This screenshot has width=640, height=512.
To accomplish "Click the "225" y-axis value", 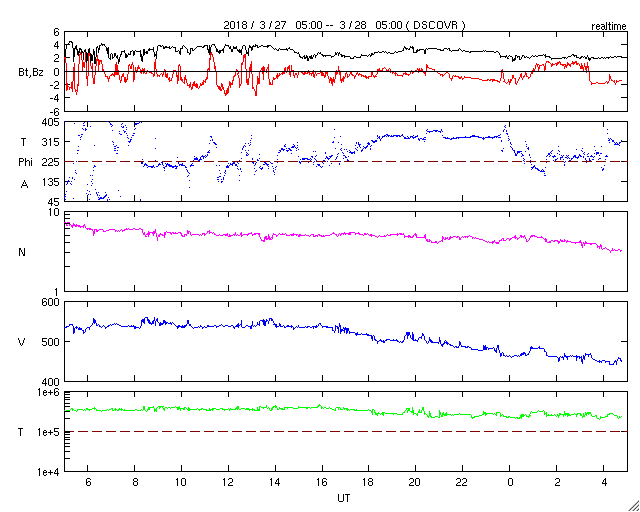I will coord(51,162).
